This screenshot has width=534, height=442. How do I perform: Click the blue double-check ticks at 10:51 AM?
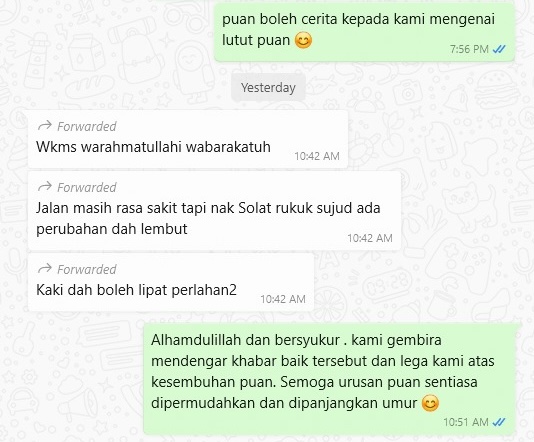499,422
